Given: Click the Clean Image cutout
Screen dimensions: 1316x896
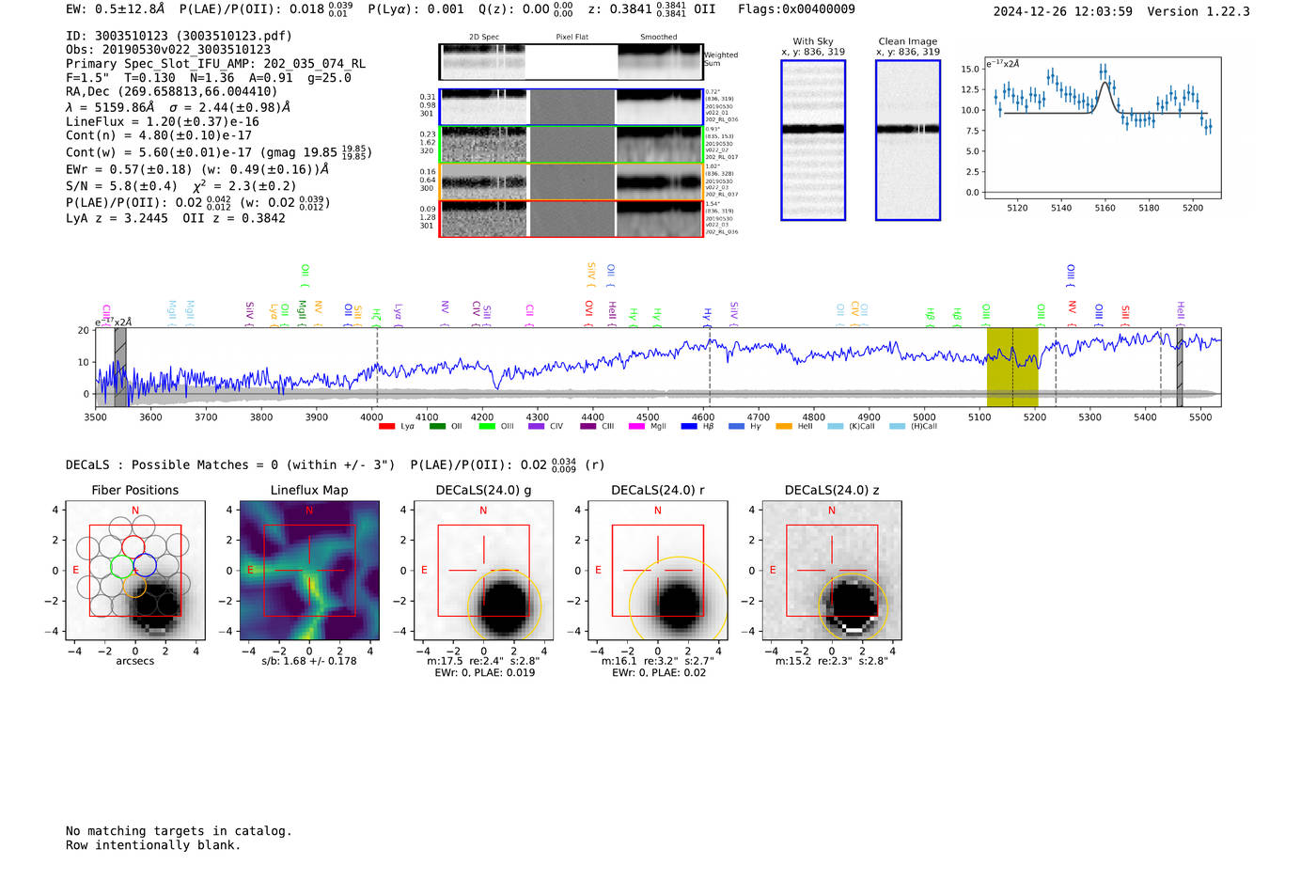Looking at the screenshot, I should (x=908, y=140).
